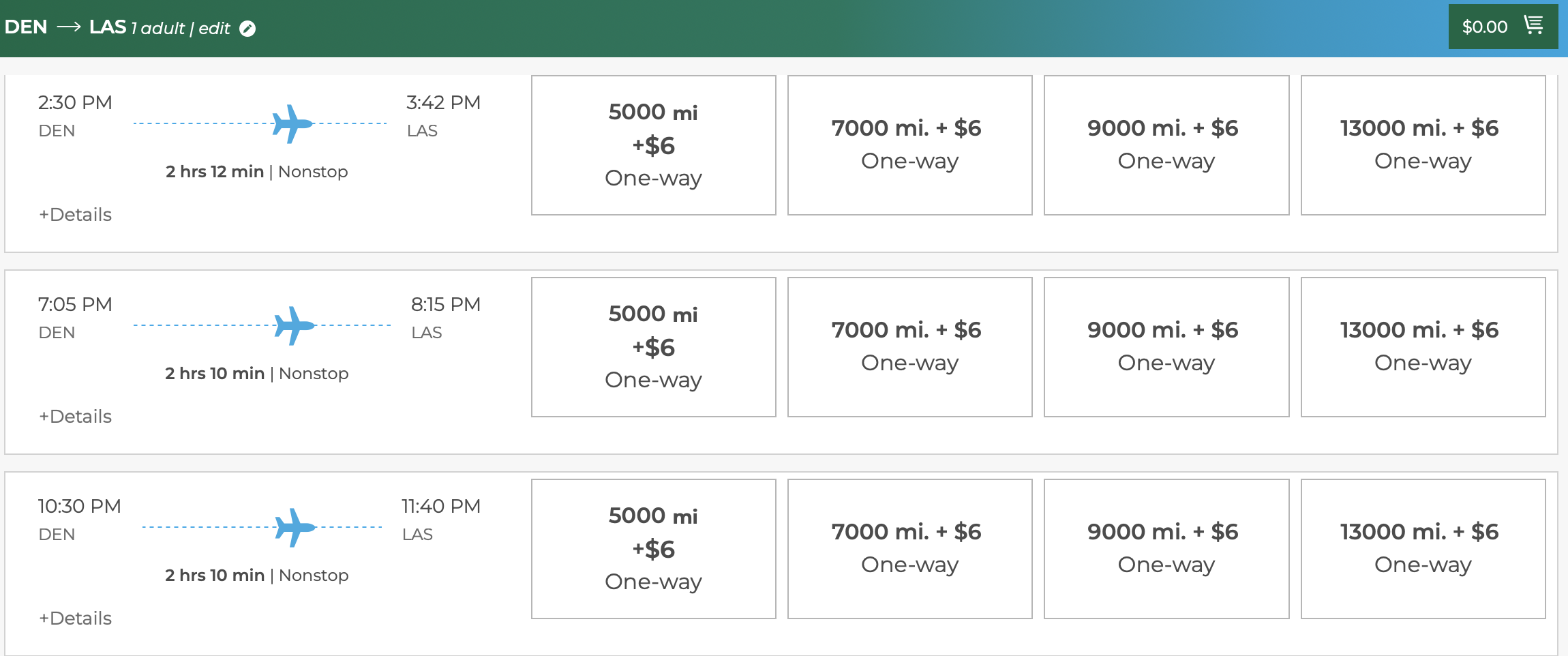Viewport: 1568px width, 656px height.
Task: Select 5000 mi +$6 fare for 7:05 PM flight
Action: pyautogui.click(x=653, y=347)
